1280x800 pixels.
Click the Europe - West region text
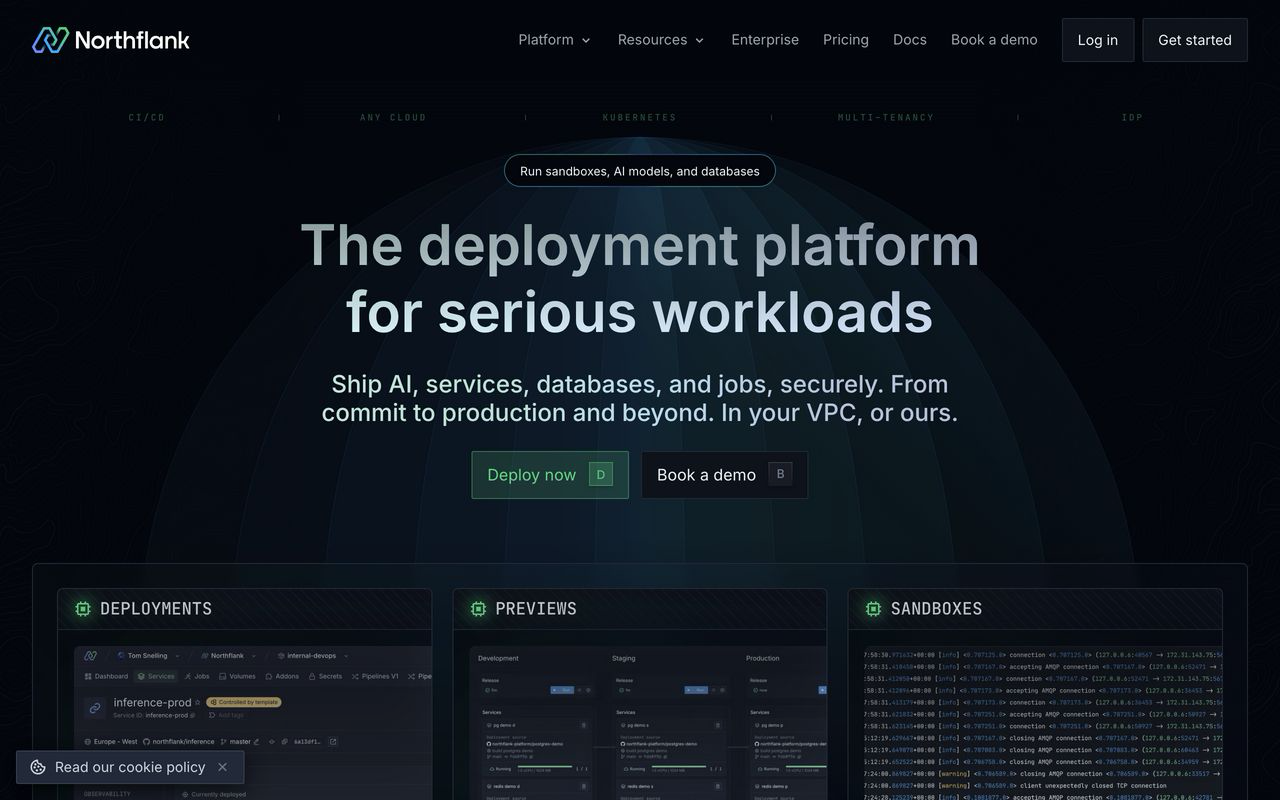click(117, 741)
